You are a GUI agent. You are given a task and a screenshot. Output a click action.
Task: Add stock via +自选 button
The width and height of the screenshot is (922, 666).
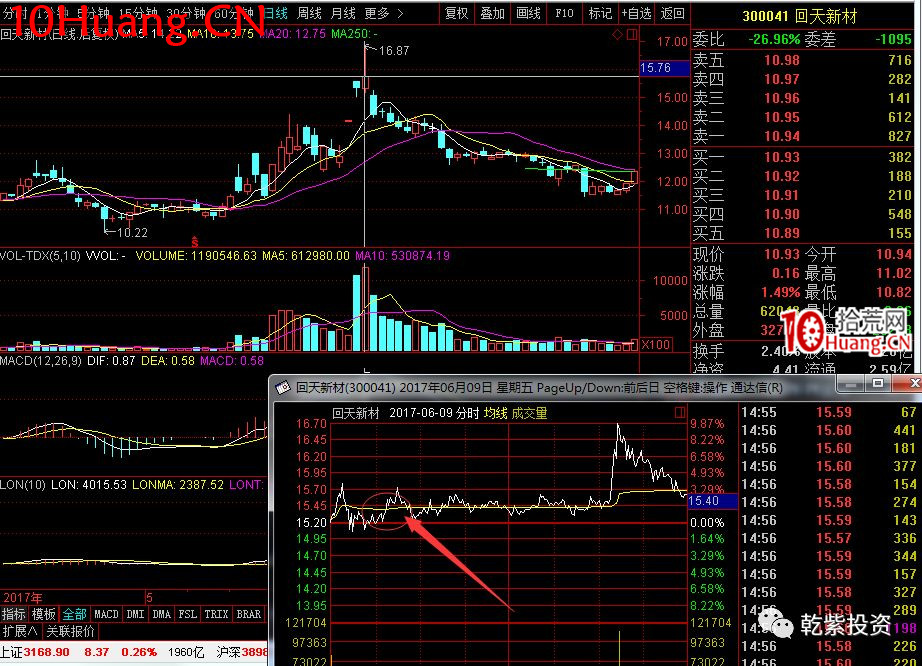[636, 13]
